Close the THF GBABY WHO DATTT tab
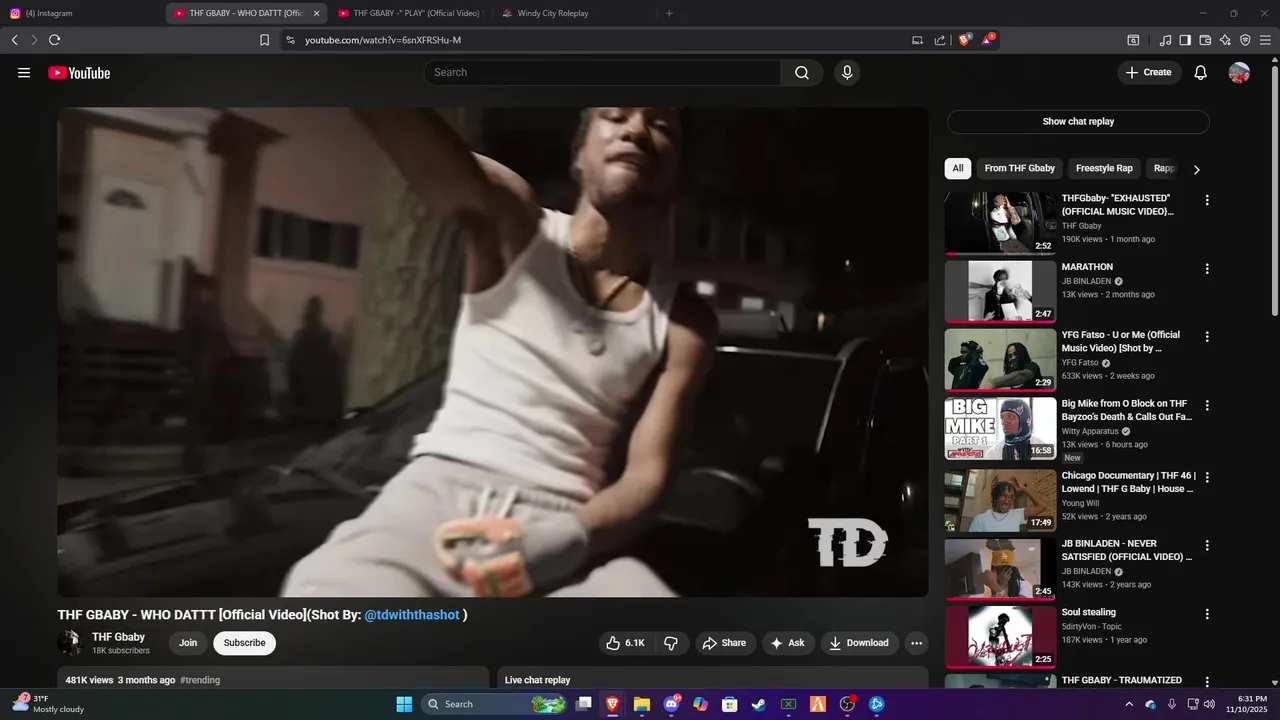Viewport: 1280px width, 720px height. [x=316, y=13]
